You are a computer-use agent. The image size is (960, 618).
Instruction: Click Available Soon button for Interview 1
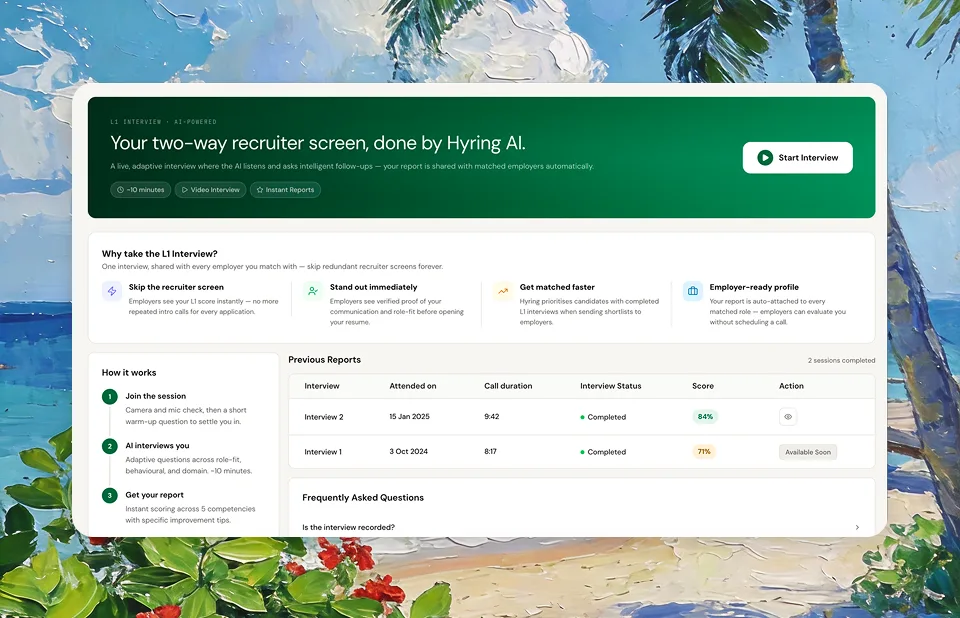808,452
